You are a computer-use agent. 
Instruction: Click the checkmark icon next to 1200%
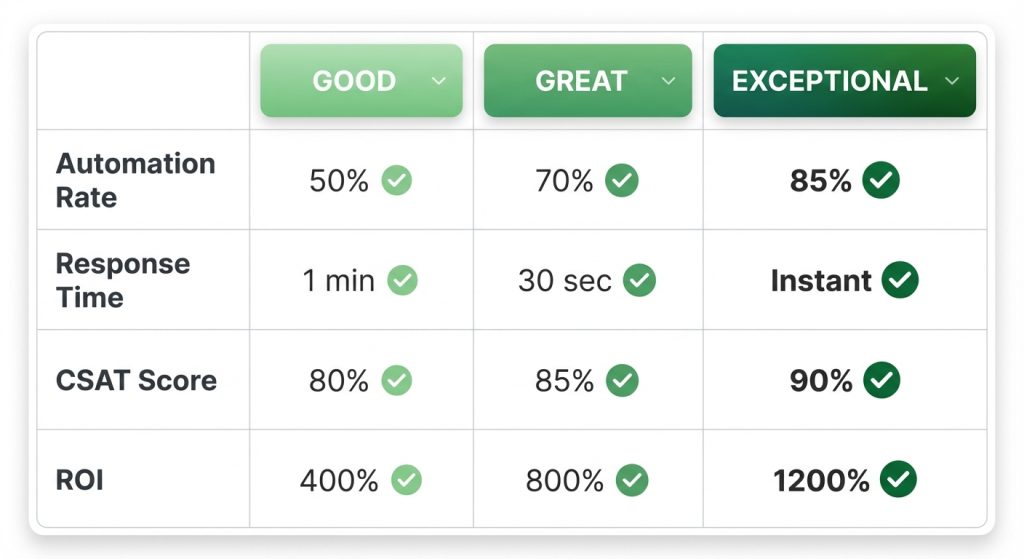click(x=899, y=480)
